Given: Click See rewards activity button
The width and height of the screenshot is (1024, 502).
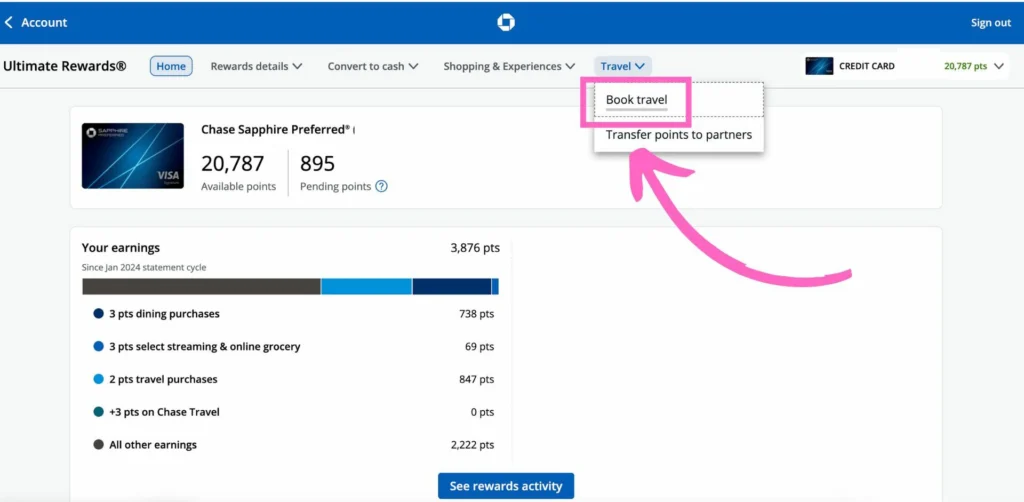Looking at the screenshot, I should [505, 486].
